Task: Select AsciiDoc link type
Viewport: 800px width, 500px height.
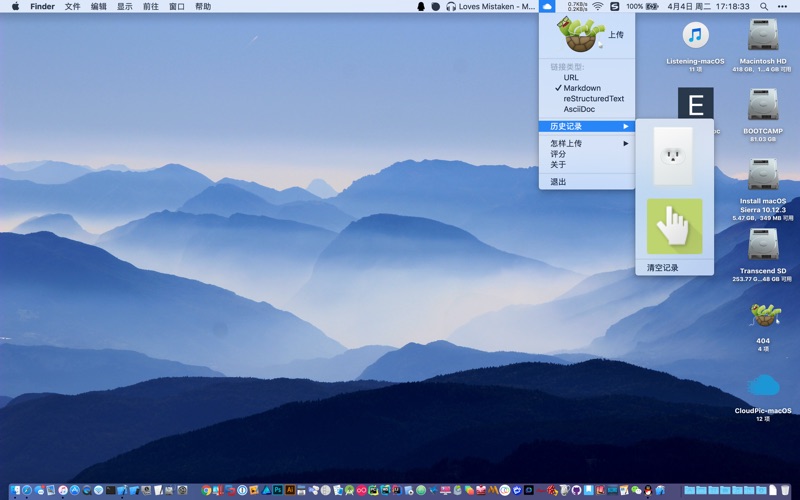Action: click(579, 109)
